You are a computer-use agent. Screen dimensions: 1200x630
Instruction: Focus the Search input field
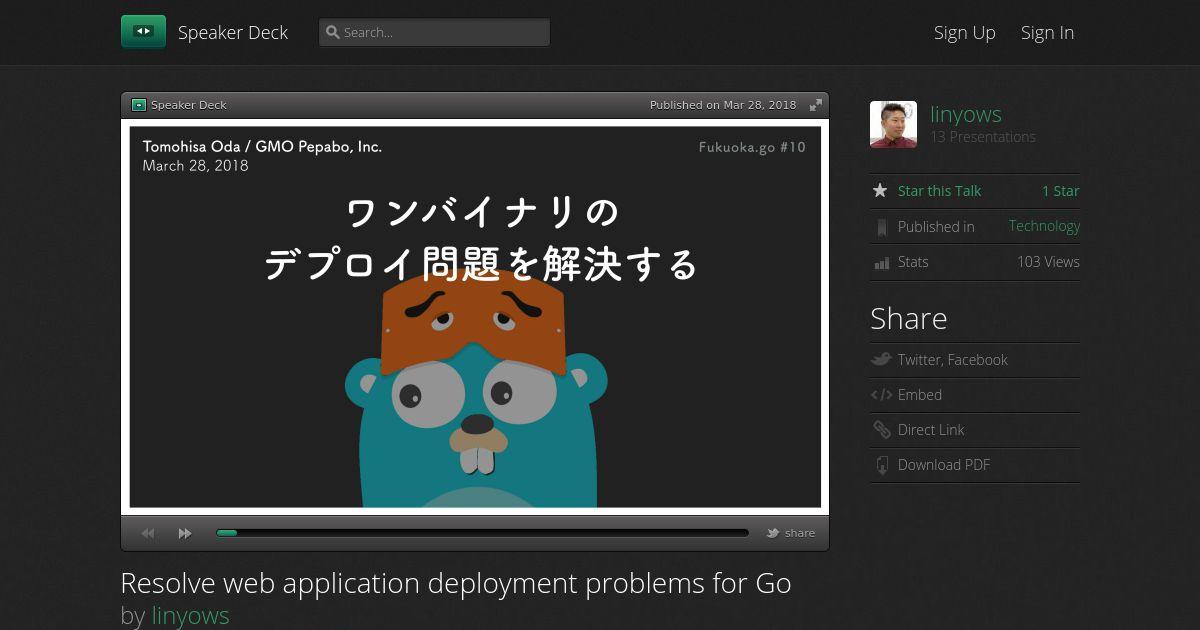pyautogui.click(x=434, y=32)
